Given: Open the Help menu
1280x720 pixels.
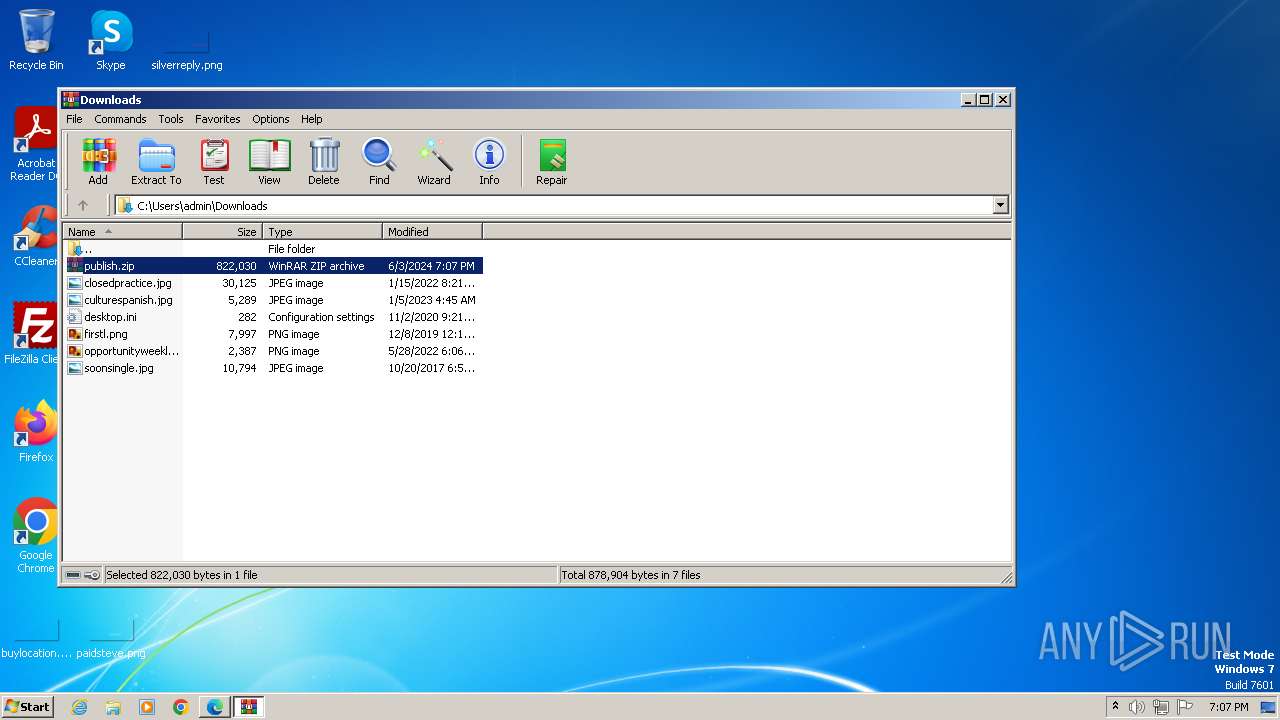Looking at the screenshot, I should click(312, 119).
